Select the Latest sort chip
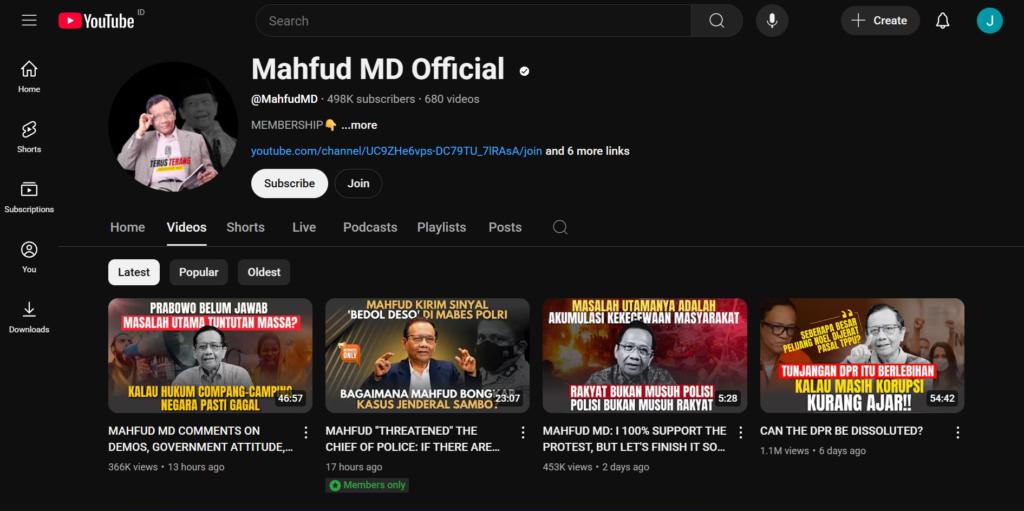 pyautogui.click(x=134, y=272)
